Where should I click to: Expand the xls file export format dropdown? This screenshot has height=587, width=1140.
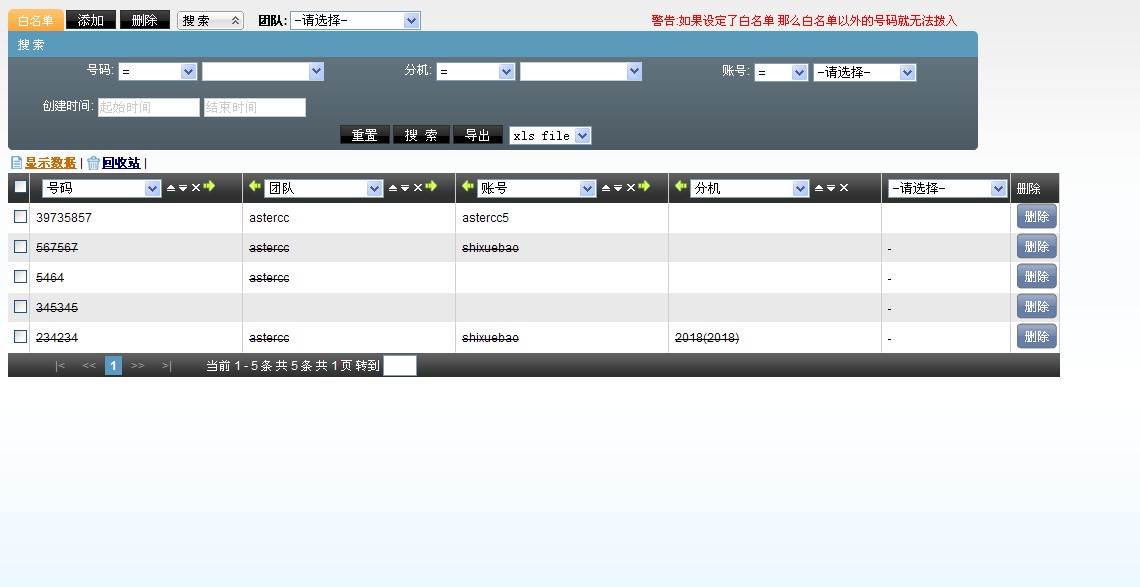click(x=550, y=135)
